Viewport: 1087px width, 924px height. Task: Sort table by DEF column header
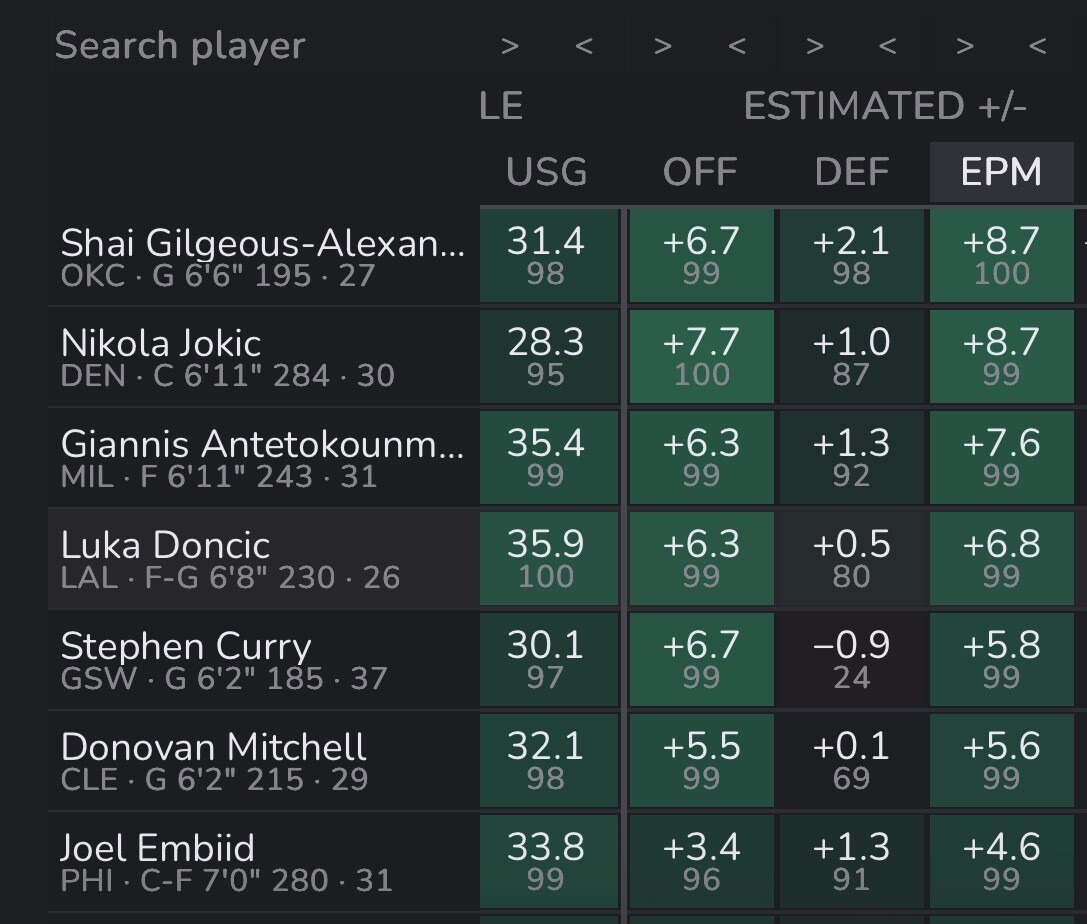[x=851, y=172]
